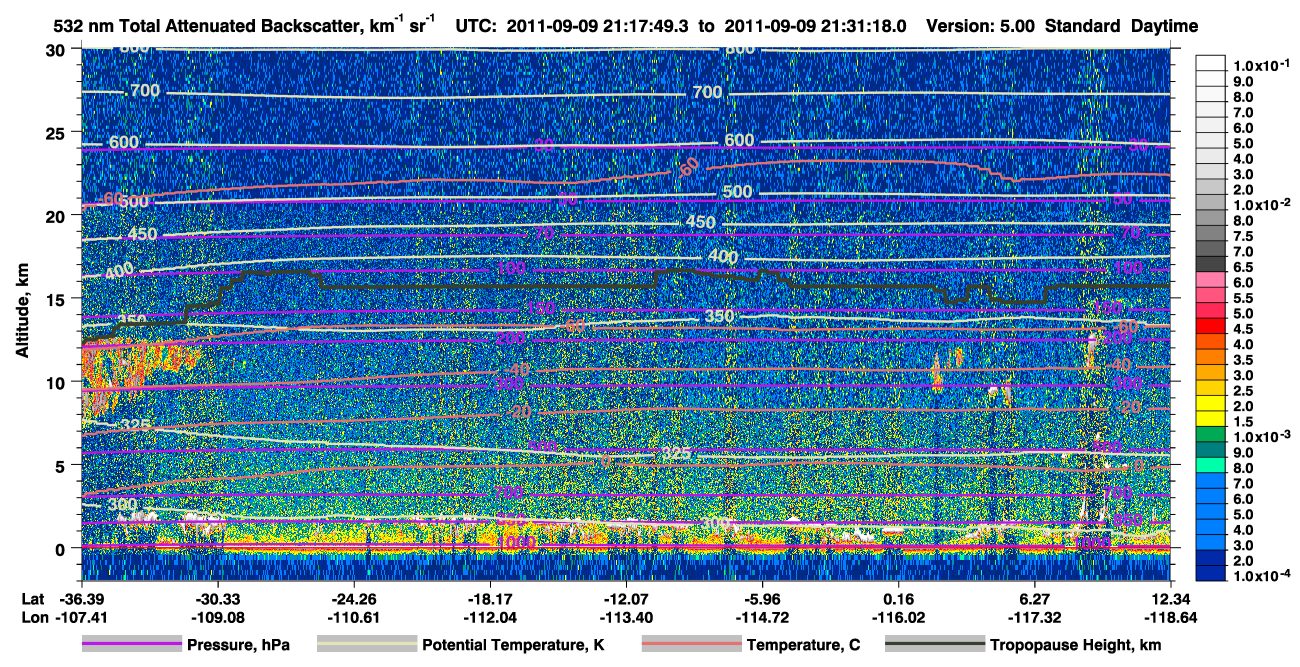
Task: Click longitude value '-114.72'
Action: coord(762,617)
